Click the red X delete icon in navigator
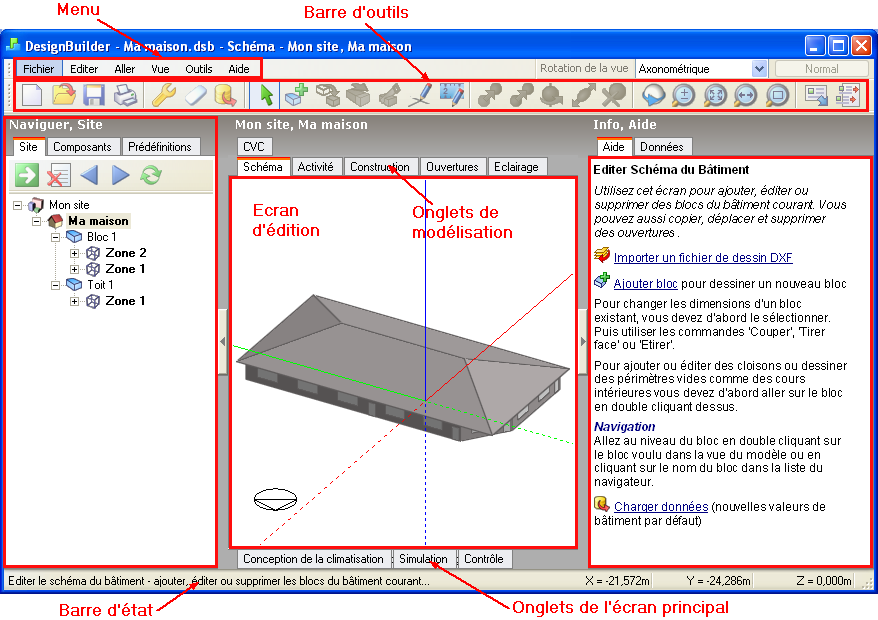The image size is (878, 620). [x=59, y=176]
